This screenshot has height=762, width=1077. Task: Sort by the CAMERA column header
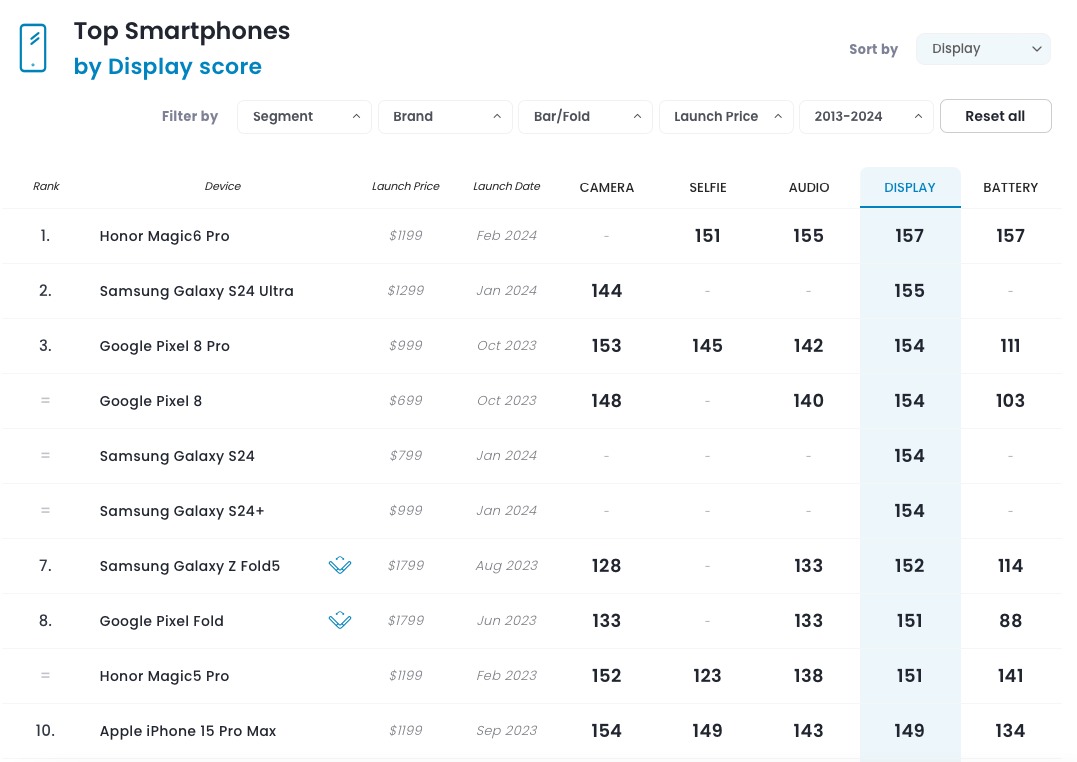(606, 188)
